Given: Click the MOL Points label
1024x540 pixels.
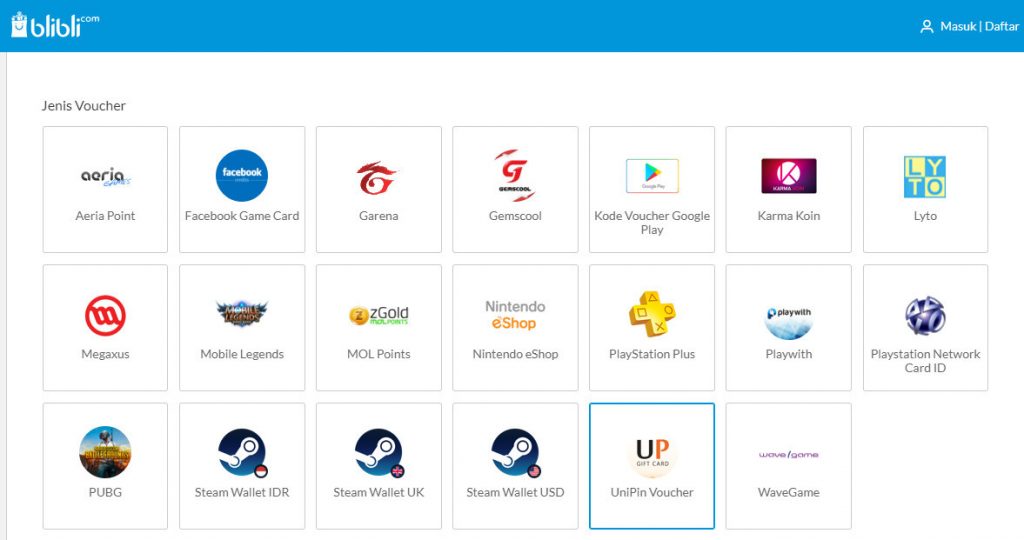Looking at the screenshot, I should pyautogui.click(x=379, y=355).
